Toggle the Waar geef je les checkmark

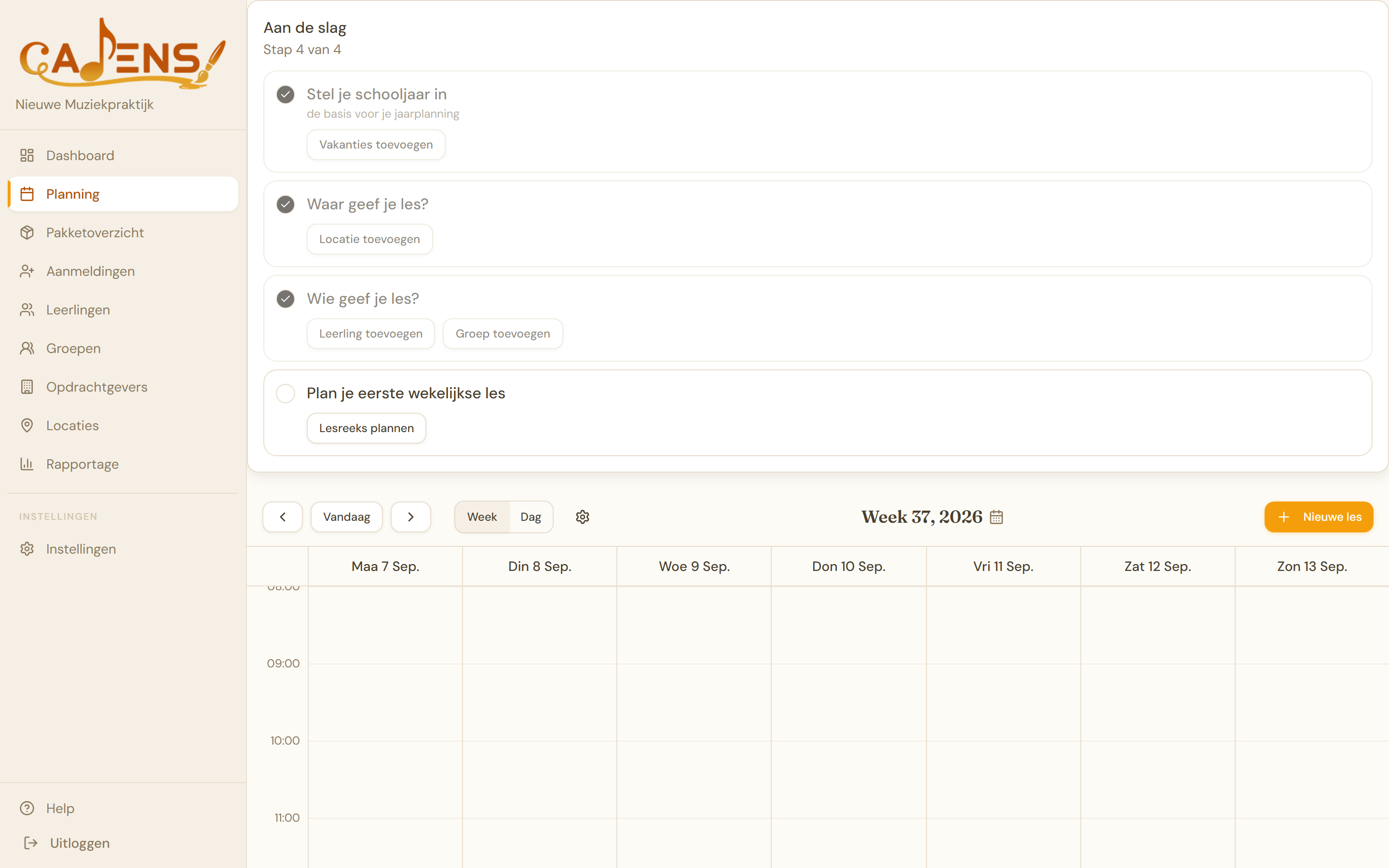pyautogui.click(x=285, y=204)
